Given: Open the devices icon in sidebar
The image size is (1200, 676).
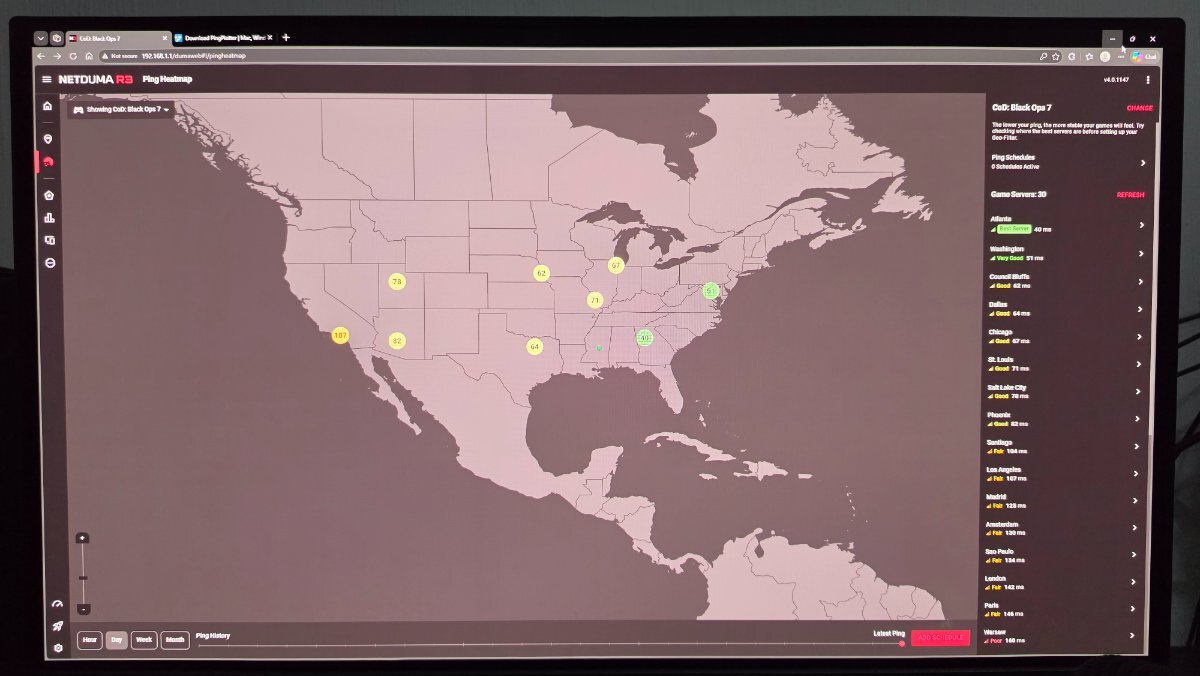Looking at the screenshot, I should [x=49, y=240].
